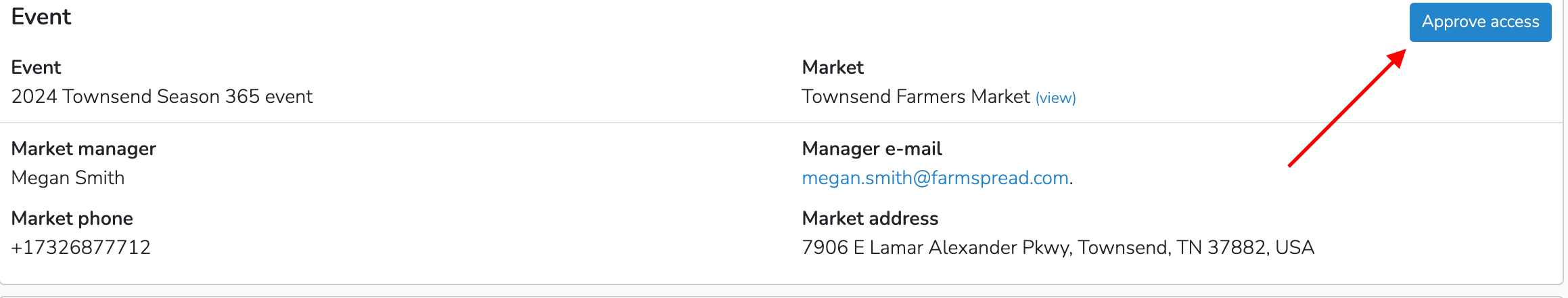Click the bold Market field label
The height and width of the screenshot is (298, 1568).
click(x=833, y=68)
